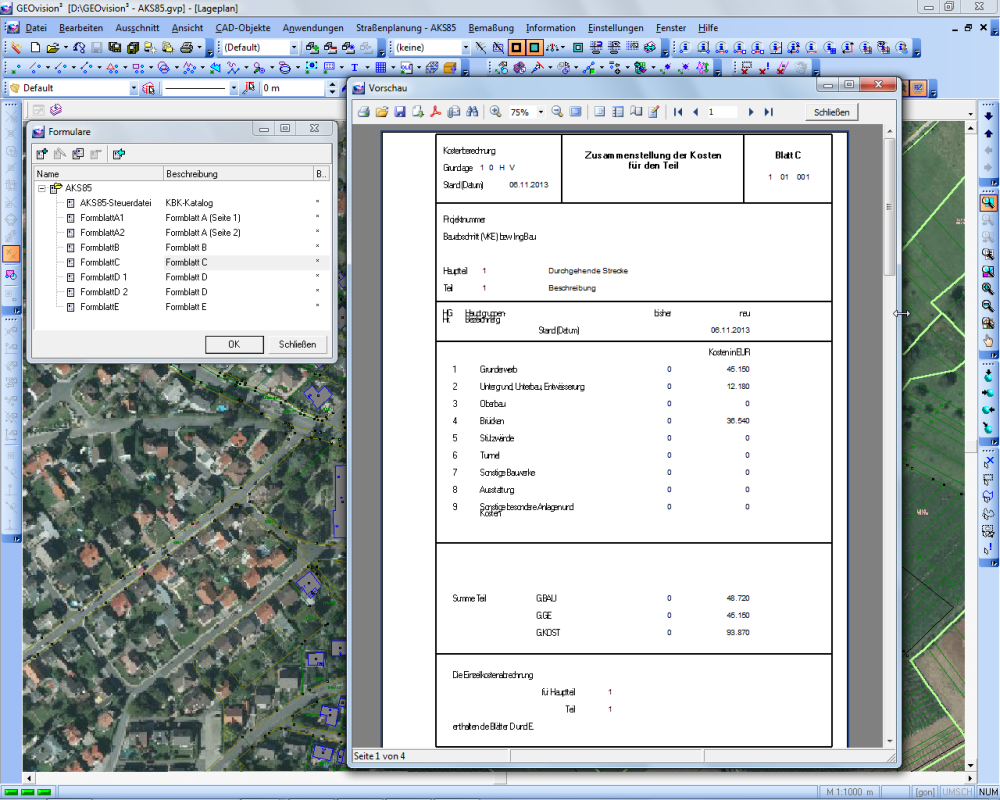Zoom in with the magnifier plus icon in Vorschau
This screenshot has height=800, width=1000.
(x=496, y=112)
